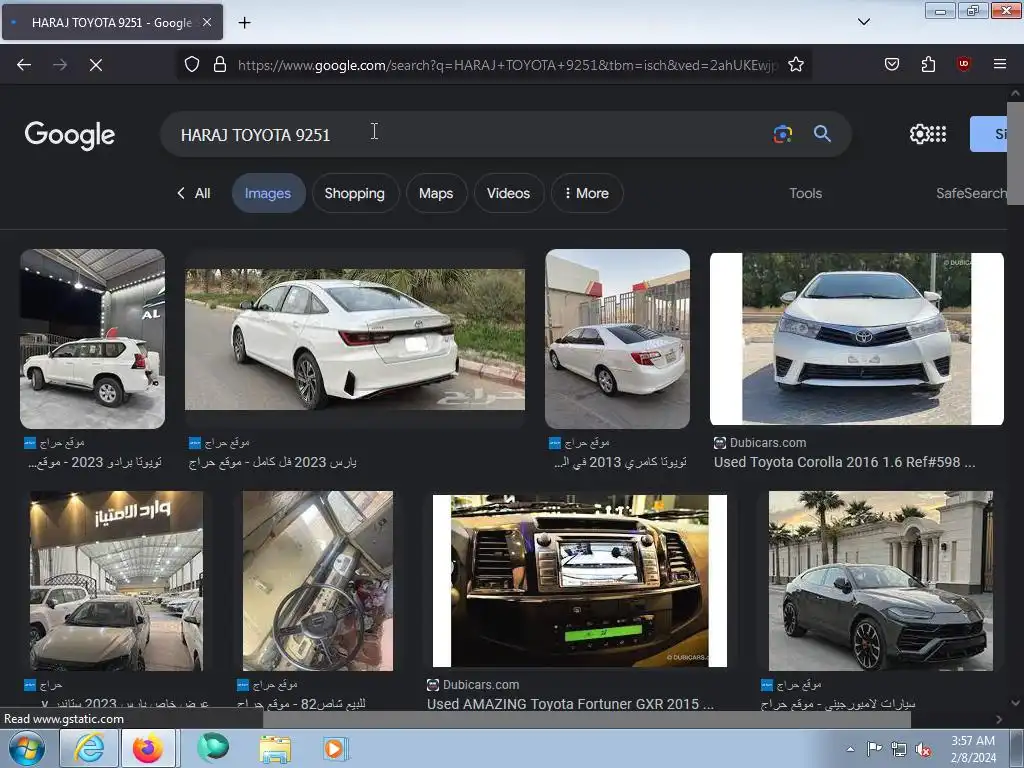Image resolution: width=1024 pixels, height=768 pixels.
Task: Click the horizontal scrollbar at page bottom
Action: tap(586, 719)
